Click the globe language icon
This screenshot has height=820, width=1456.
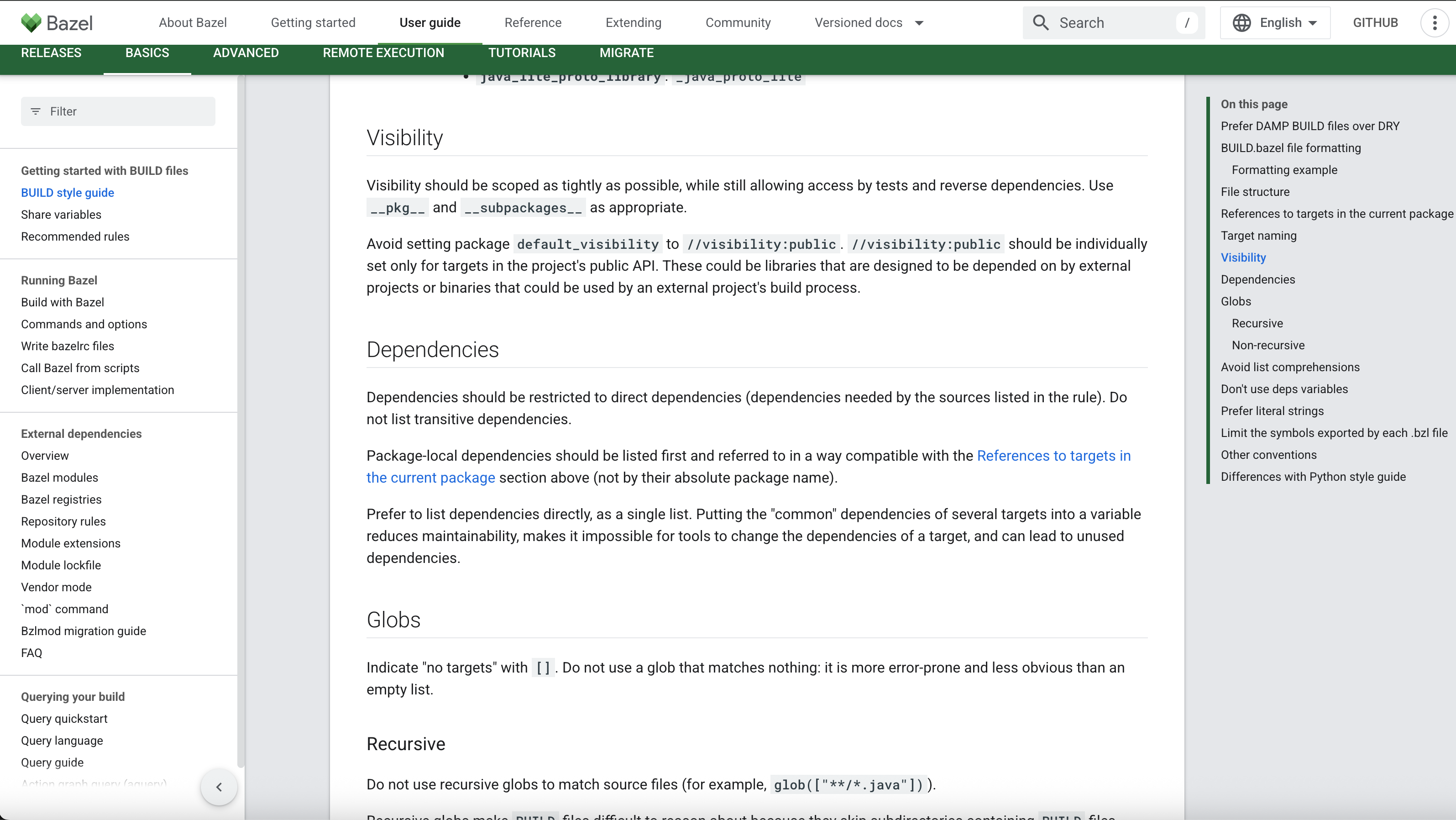click(1241, 23)
